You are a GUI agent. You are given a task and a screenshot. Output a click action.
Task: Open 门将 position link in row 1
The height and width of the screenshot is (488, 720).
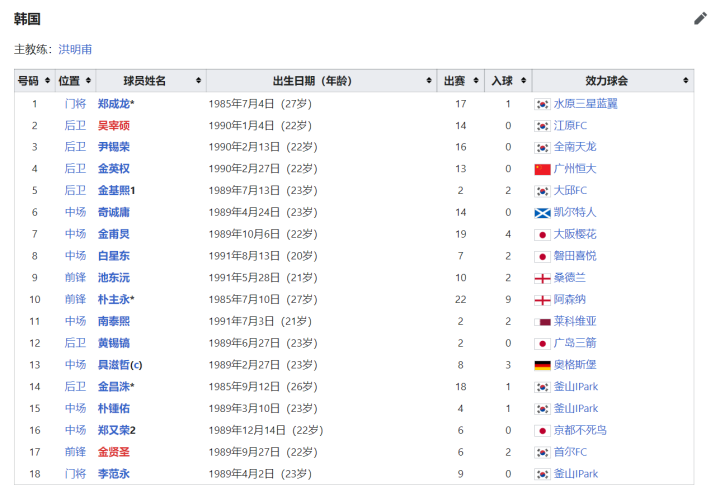tap(75, 104)
